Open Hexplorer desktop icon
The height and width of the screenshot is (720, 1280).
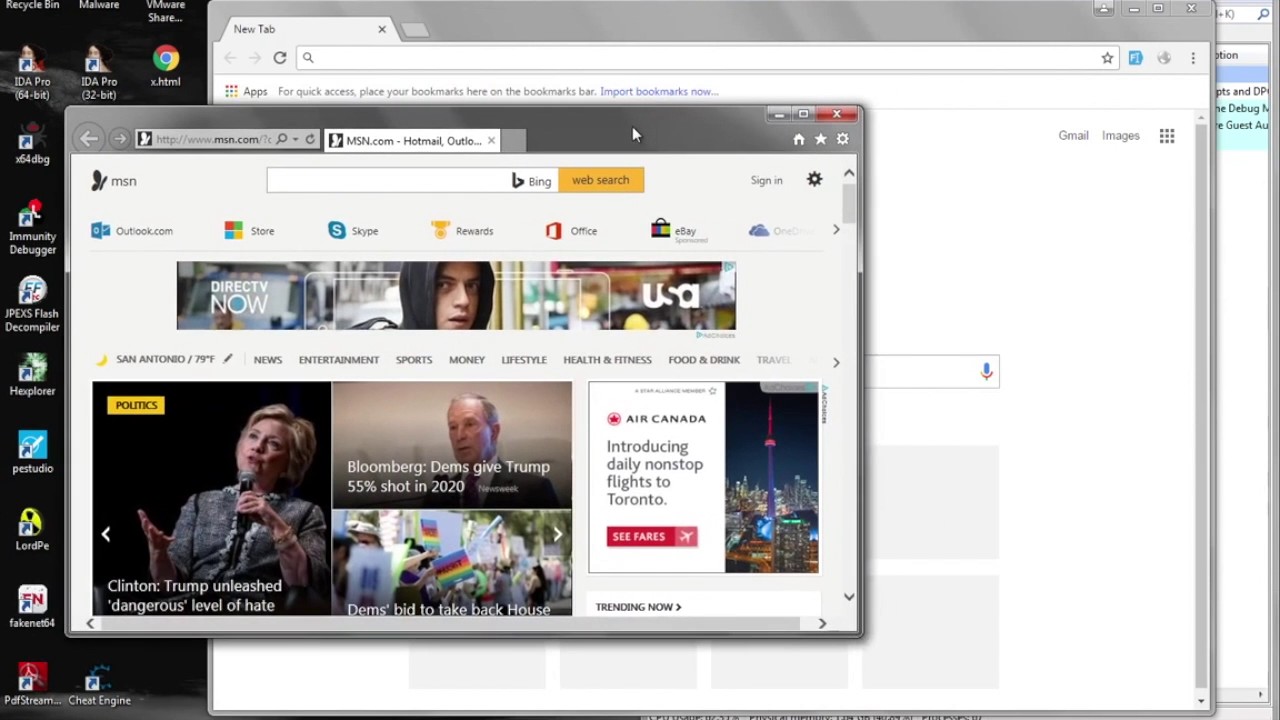(32, 375)
